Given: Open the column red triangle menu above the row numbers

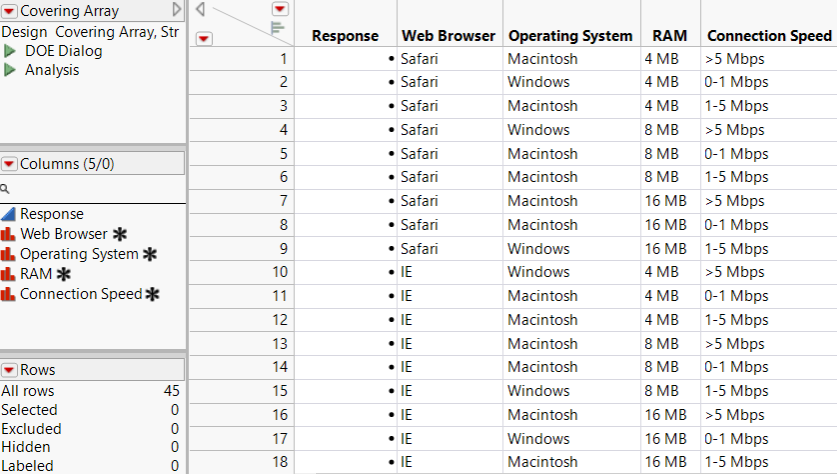Looking at the screenshot, I should click(281, 9).
